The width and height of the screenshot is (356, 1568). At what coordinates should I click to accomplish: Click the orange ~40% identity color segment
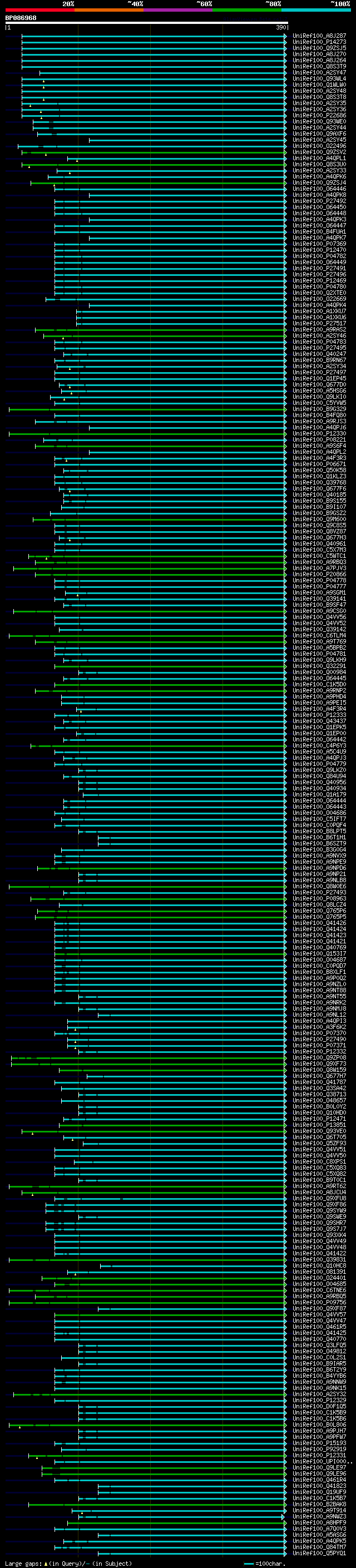[109, 10]
